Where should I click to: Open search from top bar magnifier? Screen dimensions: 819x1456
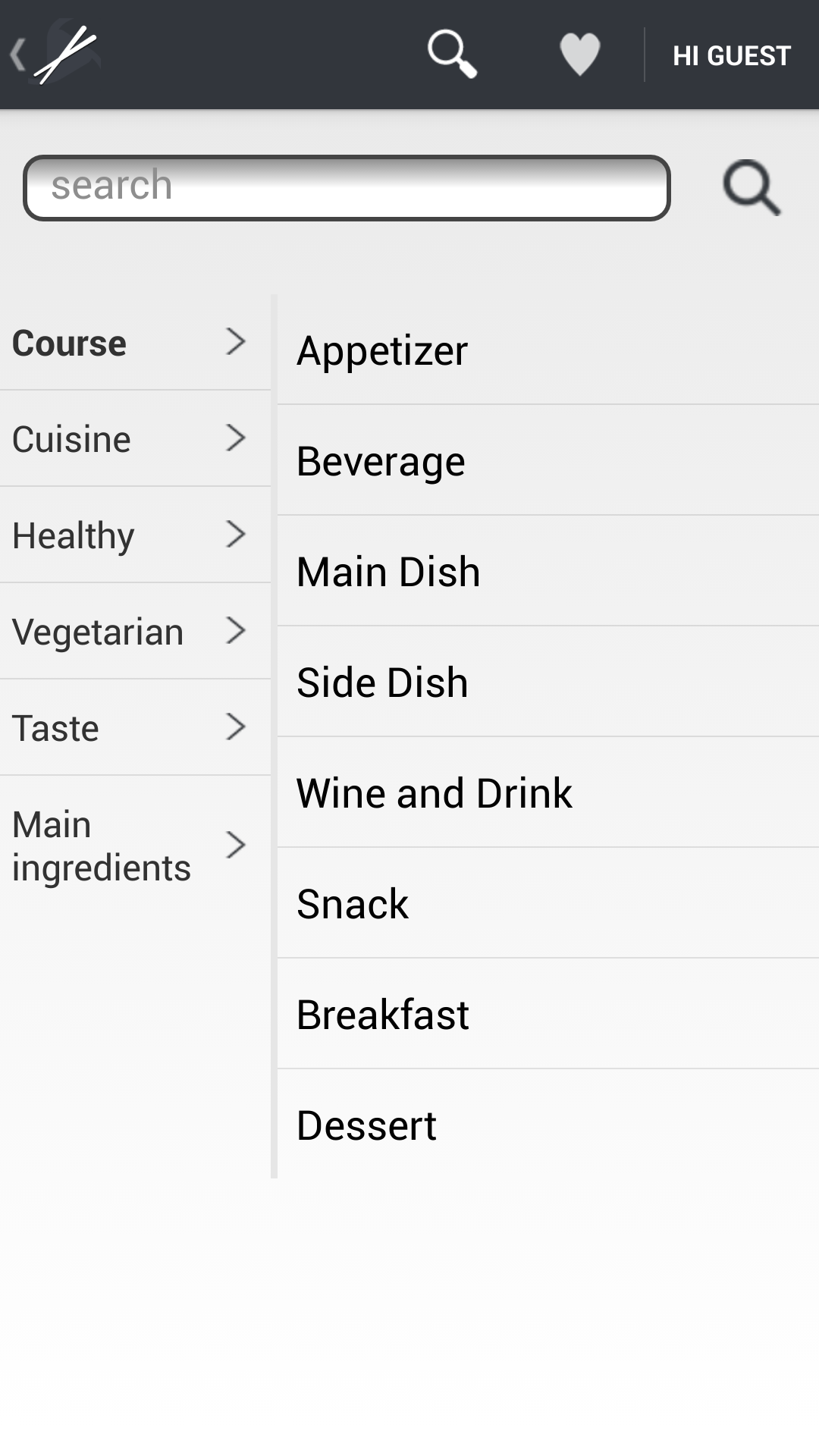click(x=452, y=54)
